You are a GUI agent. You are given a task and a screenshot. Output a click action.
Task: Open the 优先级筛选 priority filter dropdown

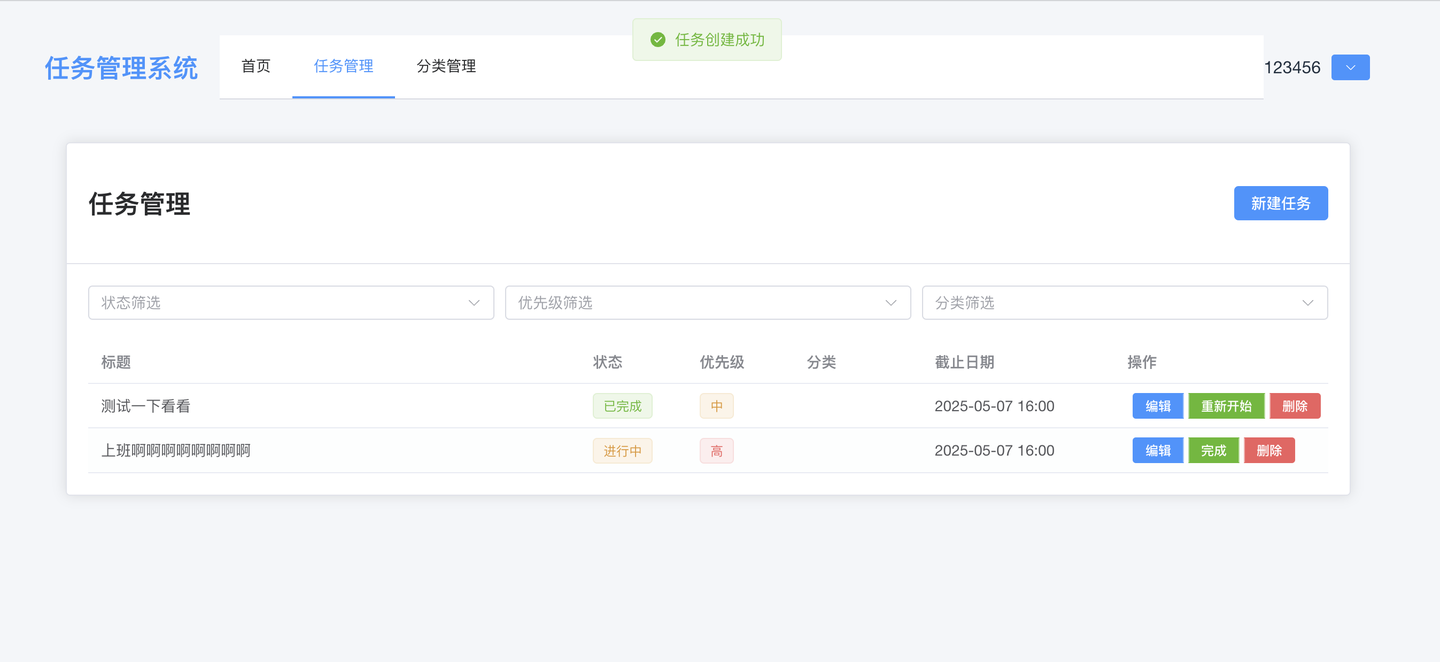707,302
